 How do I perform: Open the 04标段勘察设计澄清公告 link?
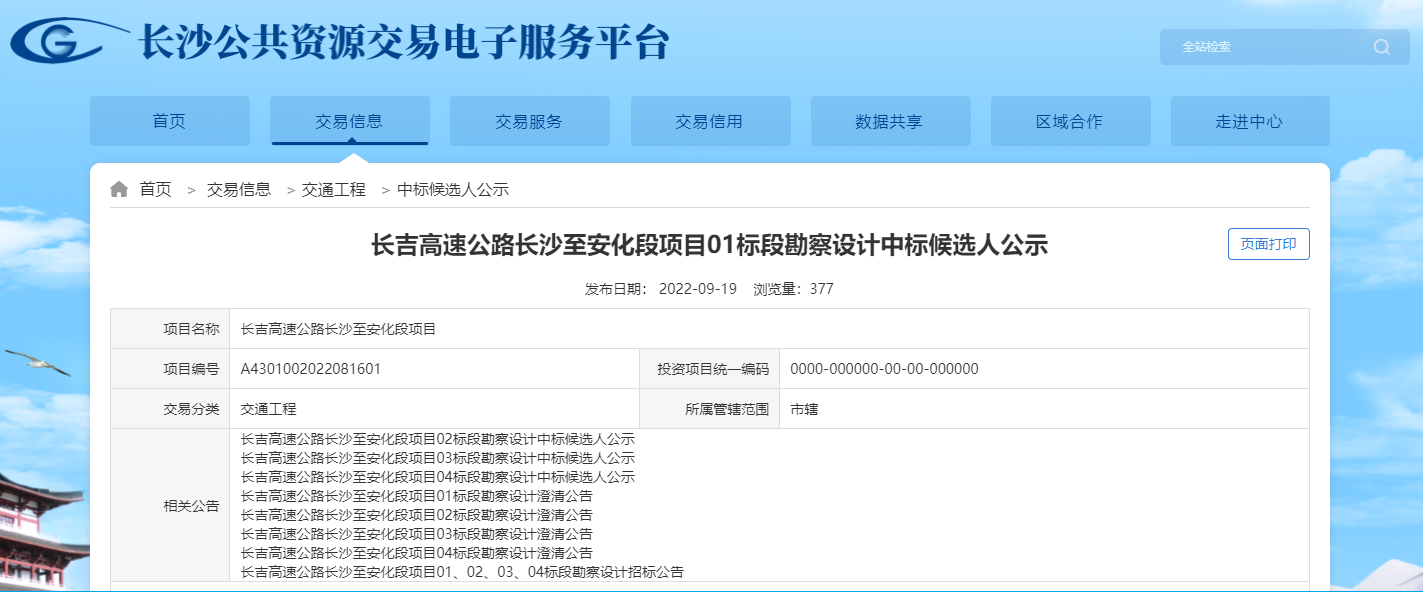click(417, 553)
